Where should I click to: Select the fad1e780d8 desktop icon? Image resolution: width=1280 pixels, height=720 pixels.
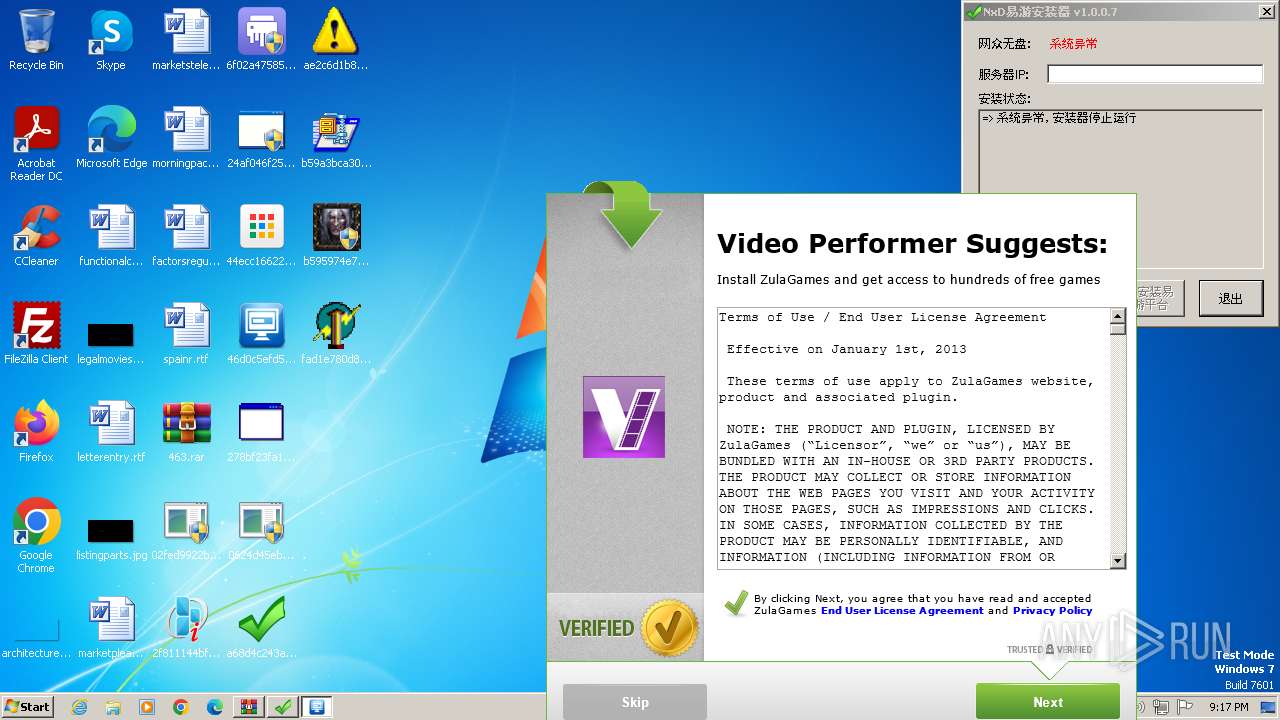tap(335, 334)
